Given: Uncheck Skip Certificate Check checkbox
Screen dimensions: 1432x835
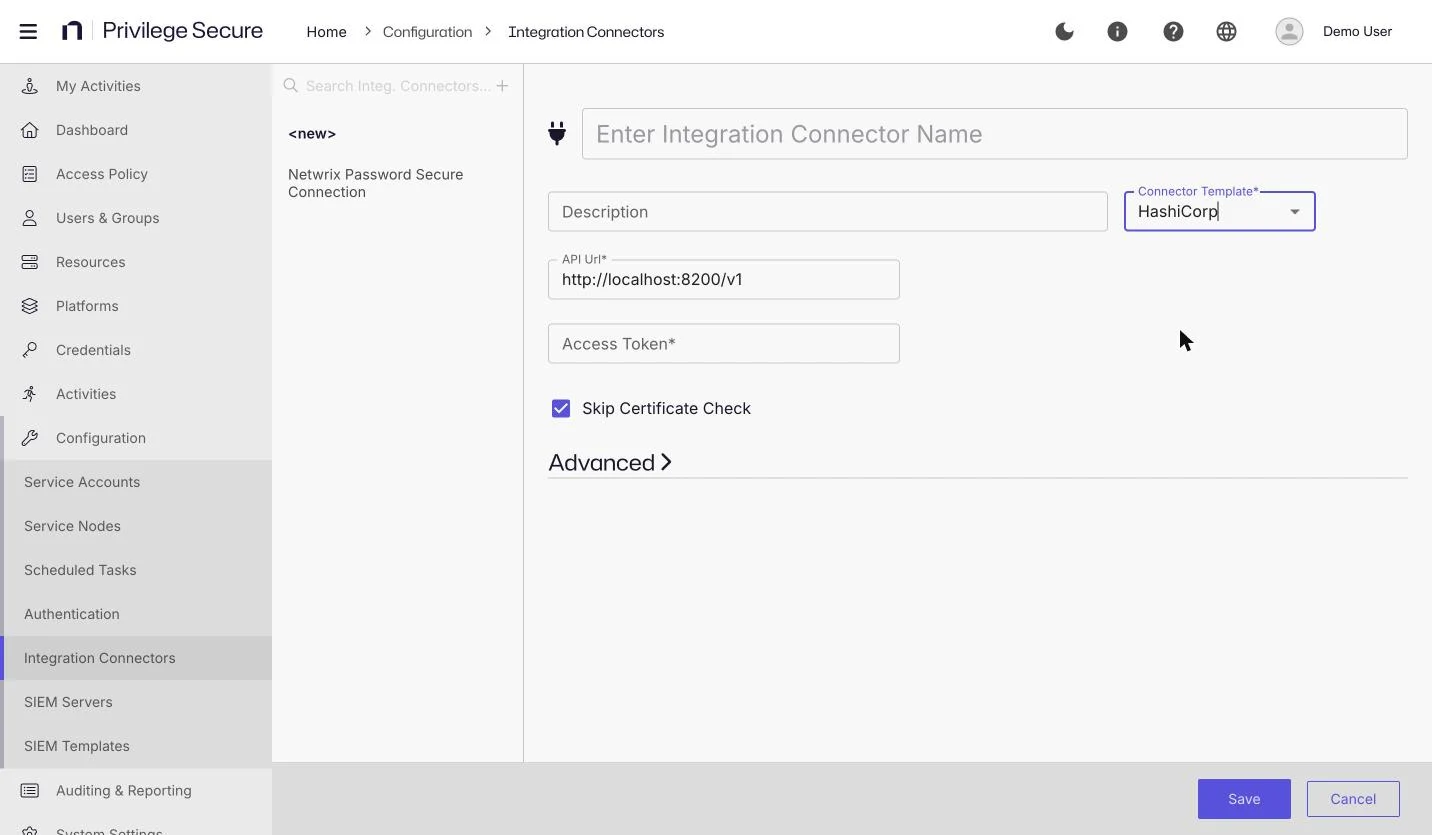Looking at the screenshot, I should click(x=561, y=408).
